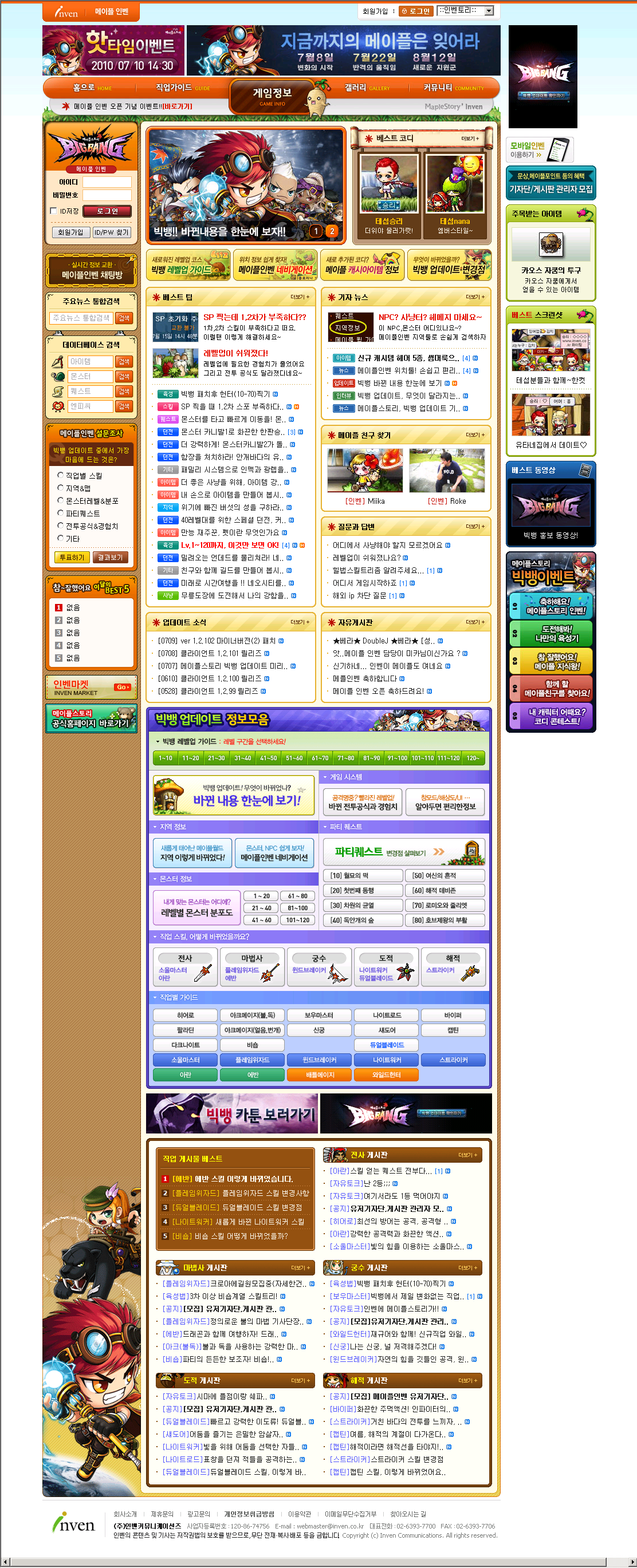Click the 모바일인벤 phone icon

pos(559,149)
